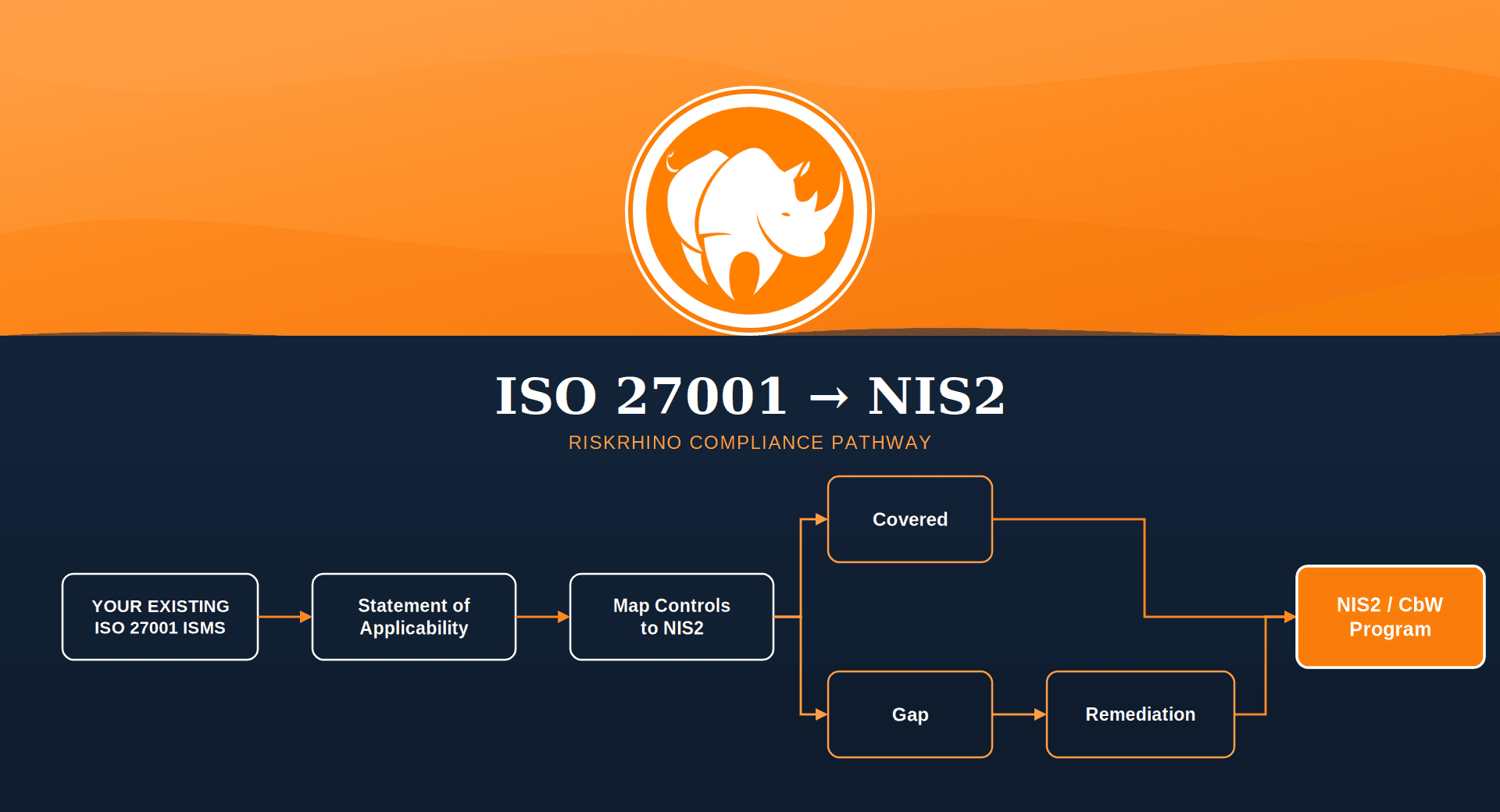Click the orange NIS2 / CbW Program box
Viewport: 1500px width, 812px height.
1391,617
